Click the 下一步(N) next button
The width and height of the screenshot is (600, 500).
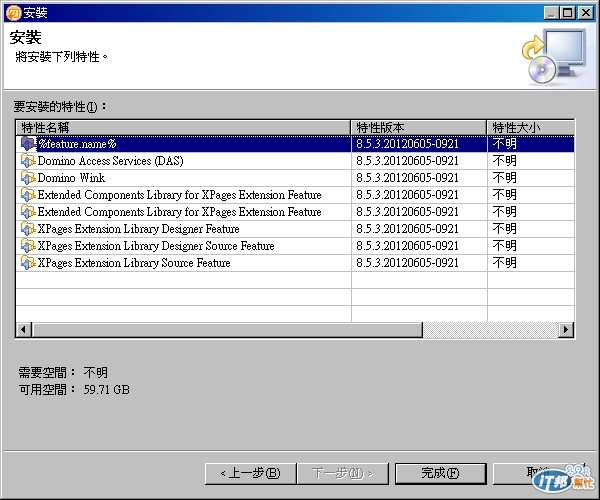coord(343,474)
